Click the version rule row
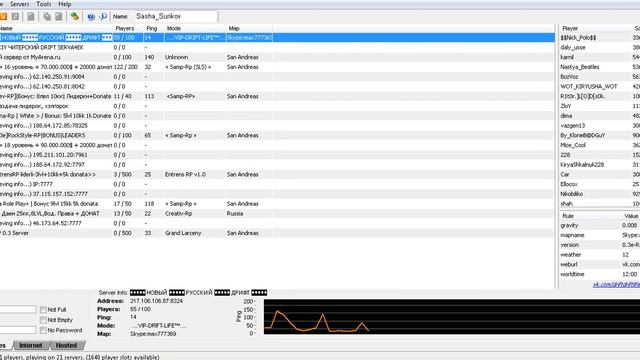 [x=600, y=245]
